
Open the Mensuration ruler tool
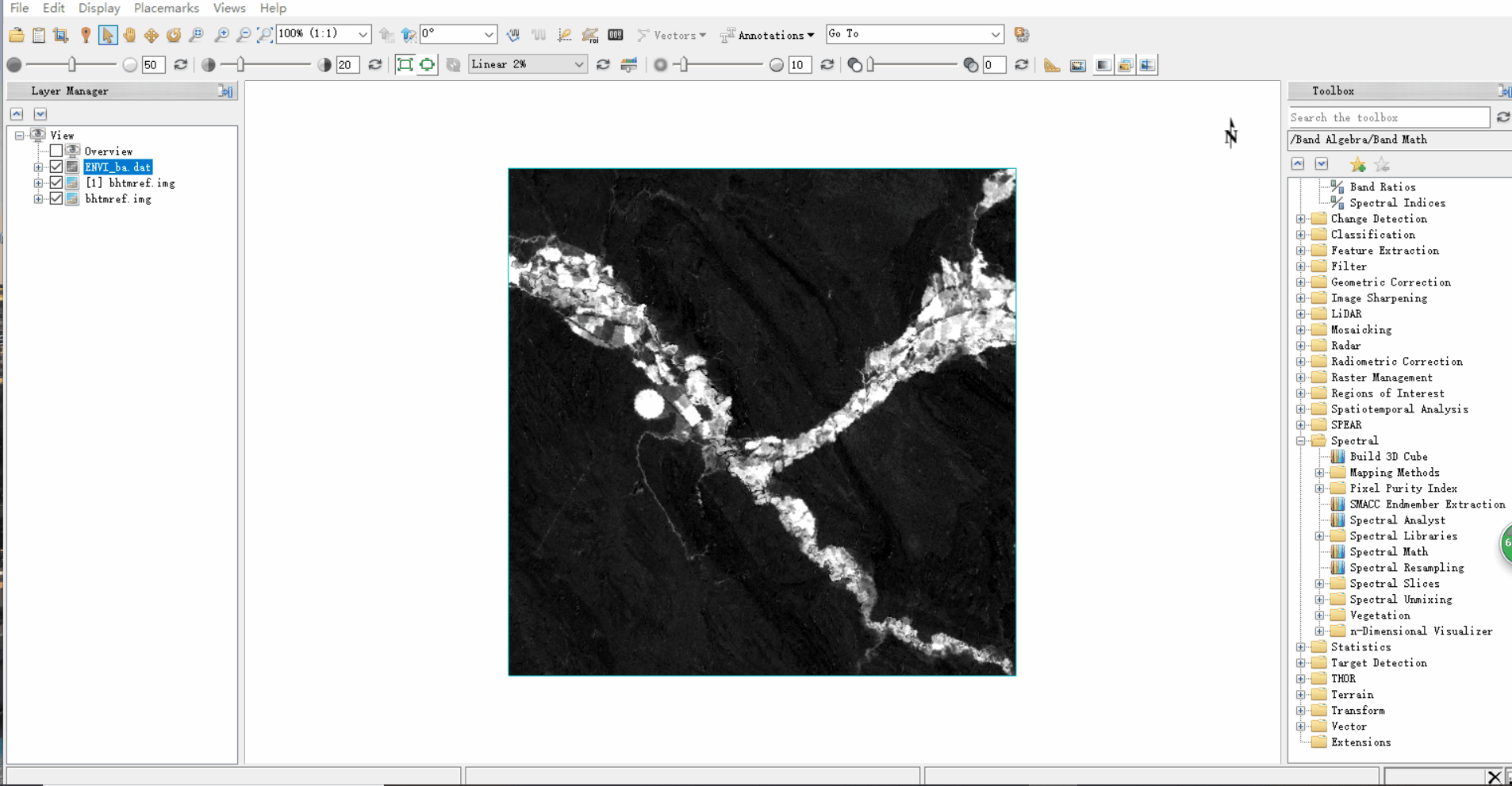pos(1052,65)
